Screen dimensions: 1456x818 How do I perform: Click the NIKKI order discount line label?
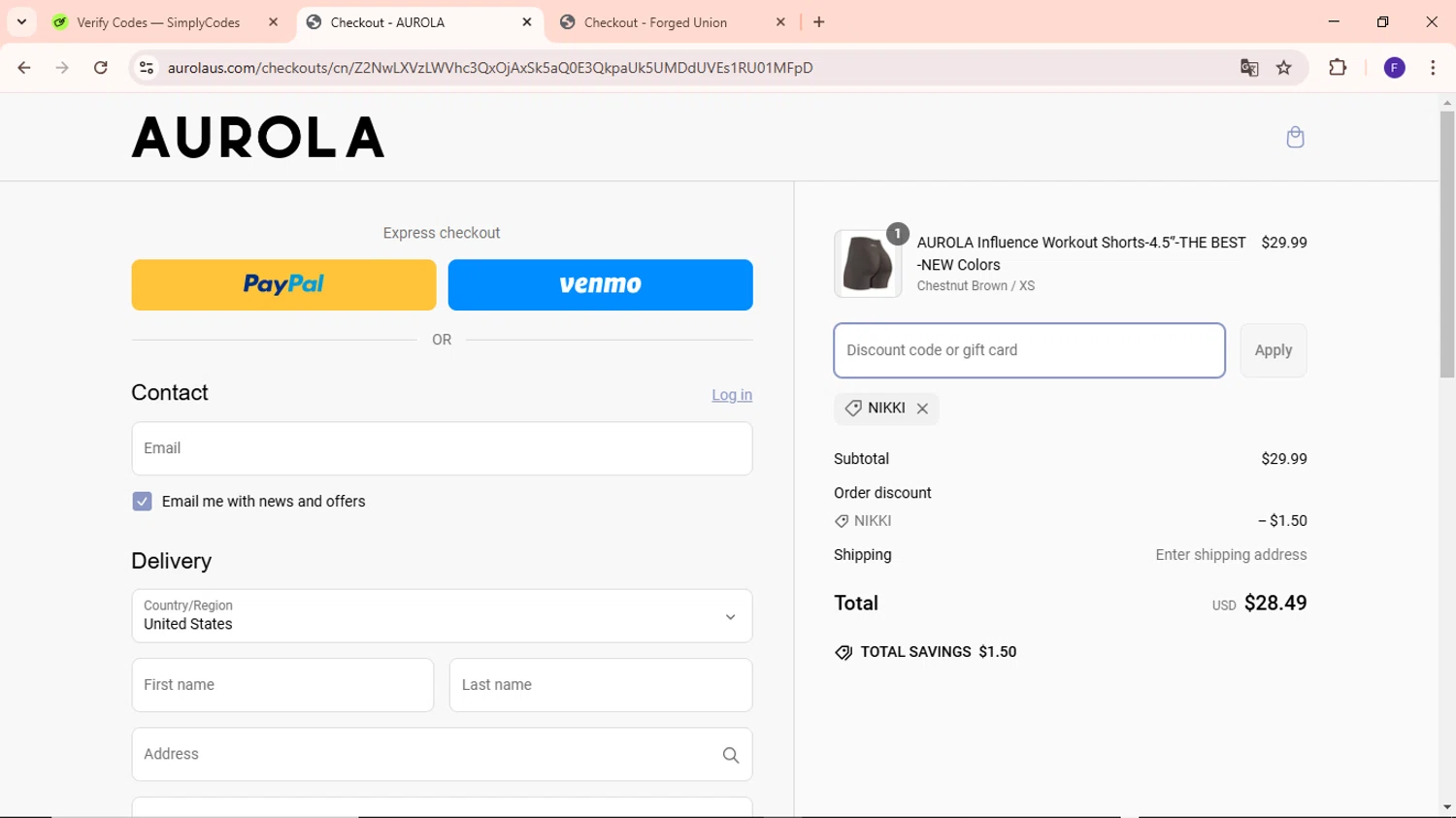(x=873, y=521)
